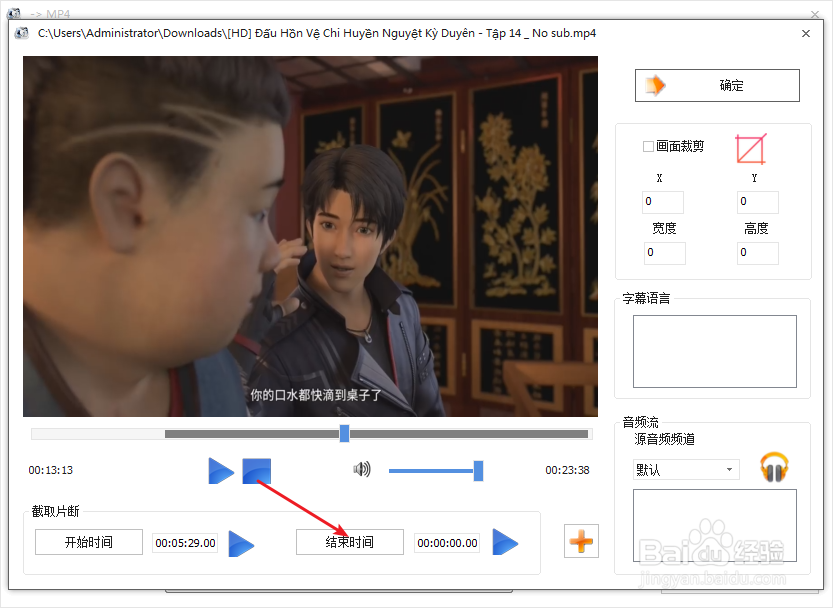833x608 pixels.
Task: Confirm with the 确定 button
Action: pyautogui.click(x=717, y=85)
